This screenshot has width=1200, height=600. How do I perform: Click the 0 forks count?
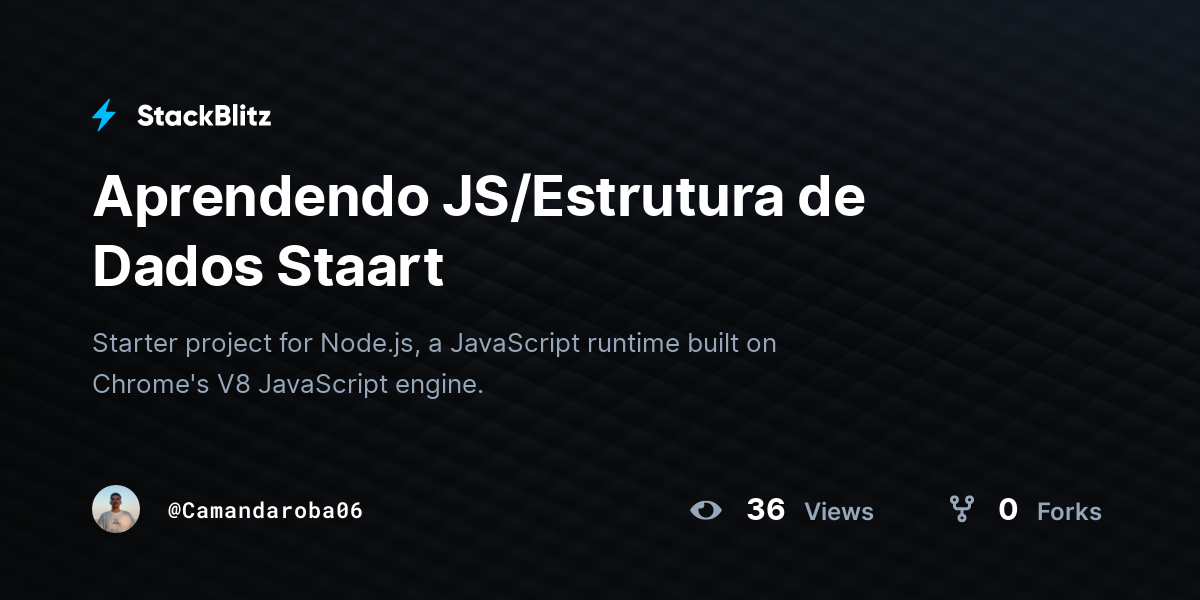click(x=1008, y=510)
